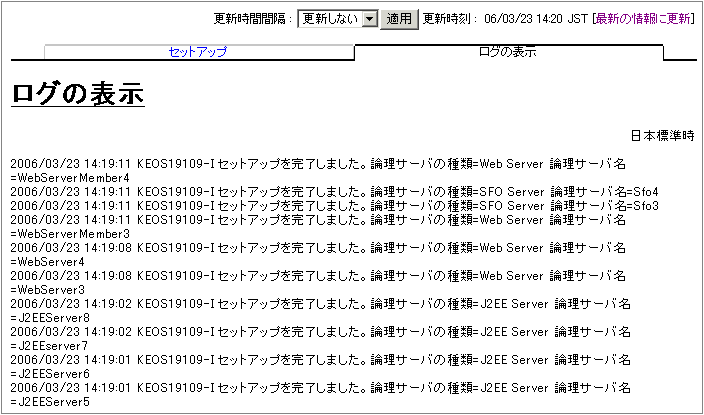Select log text =J2EEServer6
The image size is (704, 415).
click(x=50, y=373)
